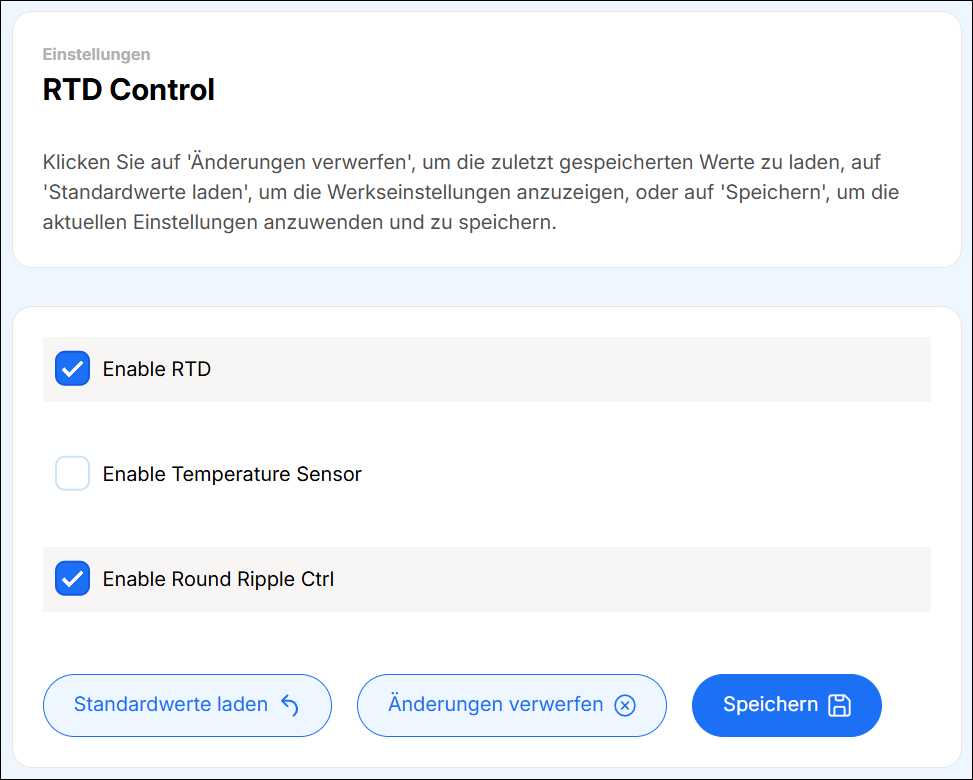Disable the Enable RTD checkbox
The width and height of the screenshot is (973, 780).
(x=72, y=369)
